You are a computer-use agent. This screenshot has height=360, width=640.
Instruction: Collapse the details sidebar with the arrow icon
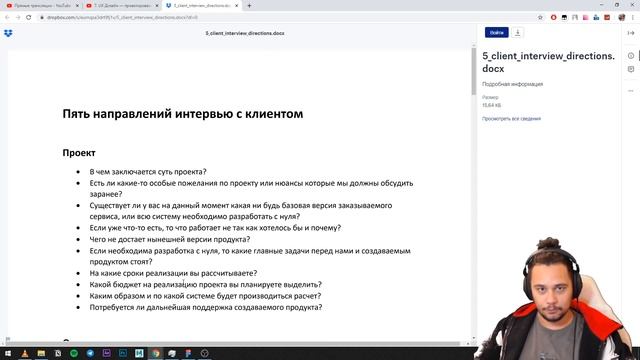coord(631,33)
